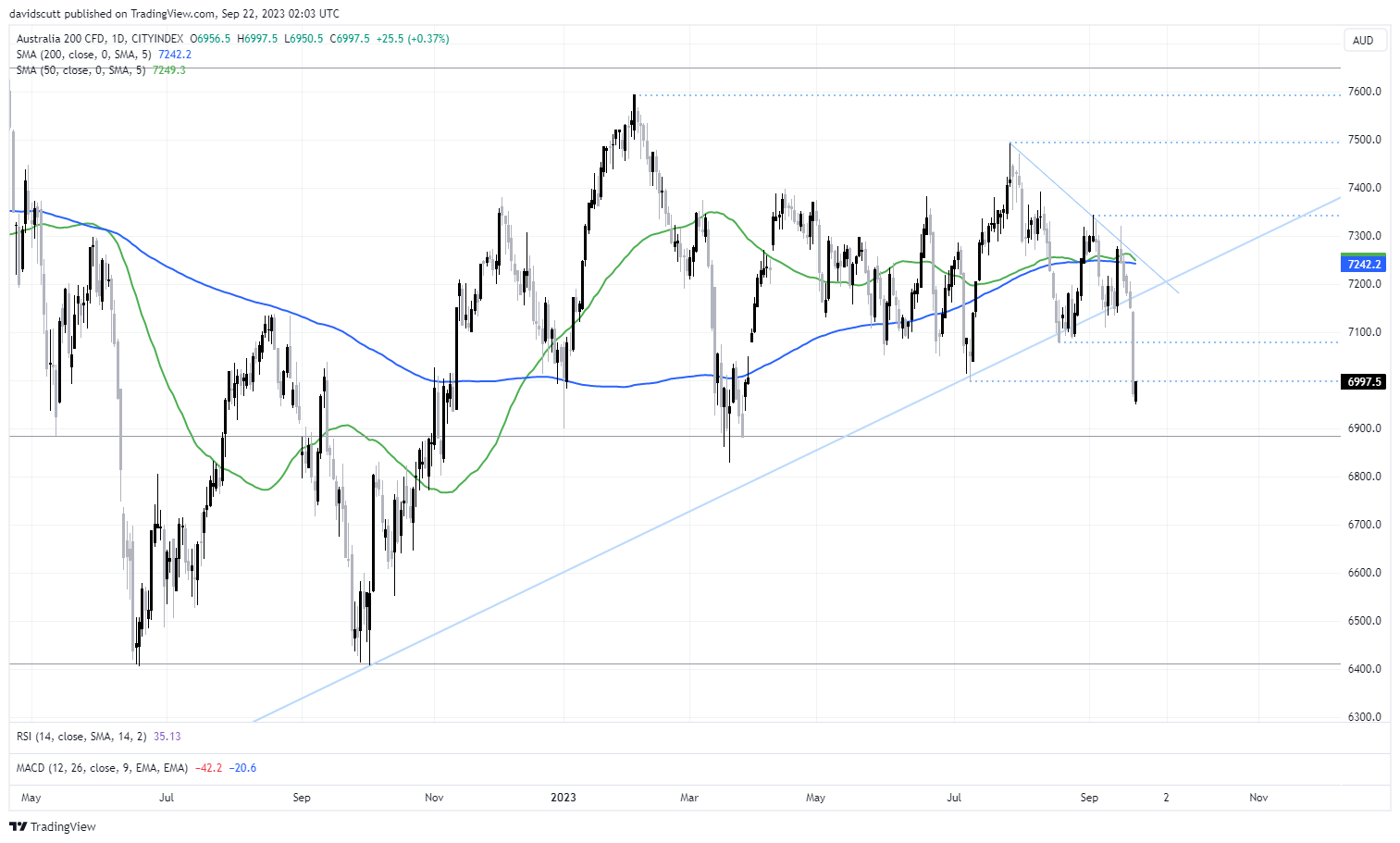Click the daily change +25.5 (+0.37%) value
The image size is (1400, 843).
click(413, 39)
